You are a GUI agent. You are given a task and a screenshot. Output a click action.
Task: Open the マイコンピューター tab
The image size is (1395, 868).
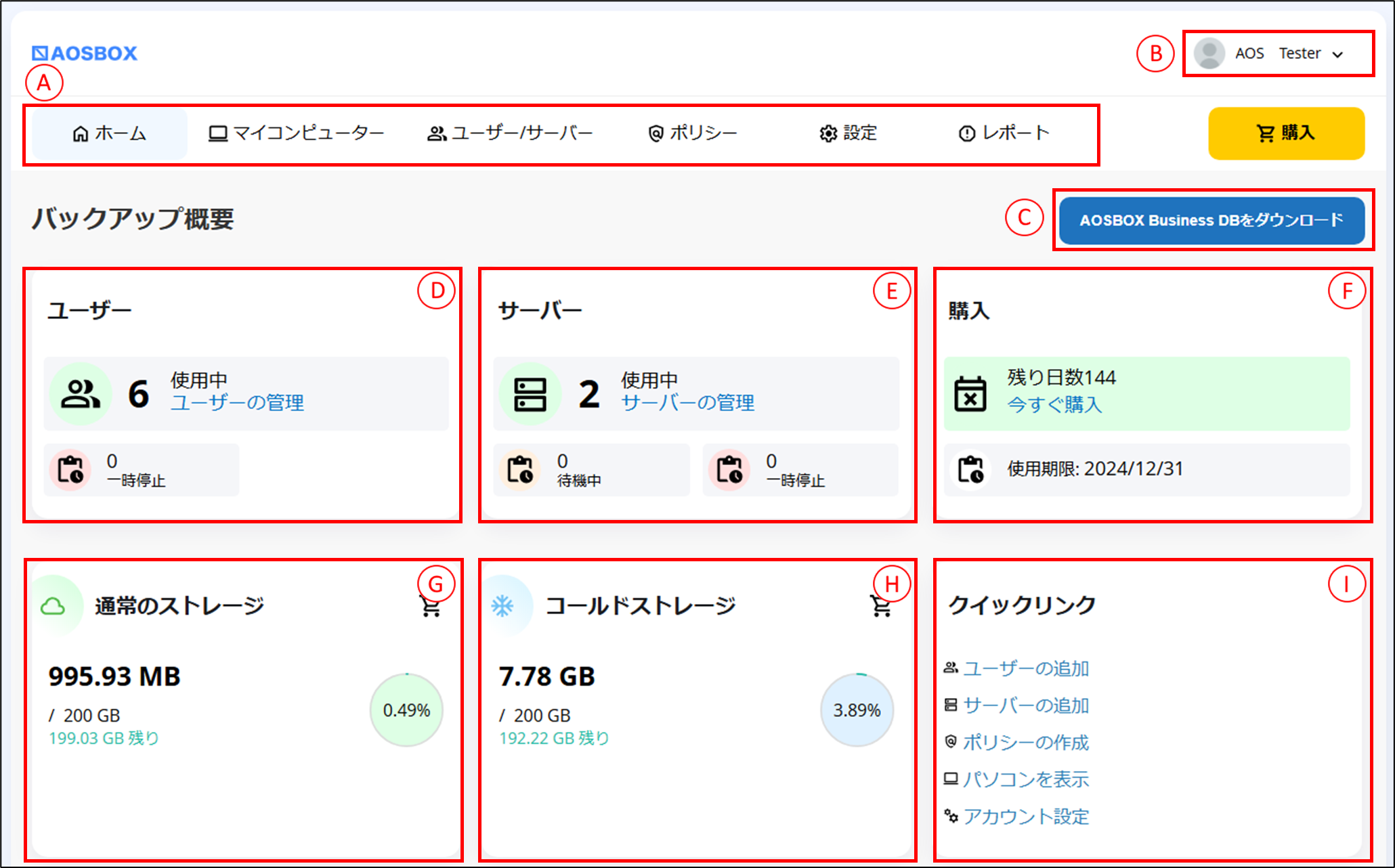point(296,133)
